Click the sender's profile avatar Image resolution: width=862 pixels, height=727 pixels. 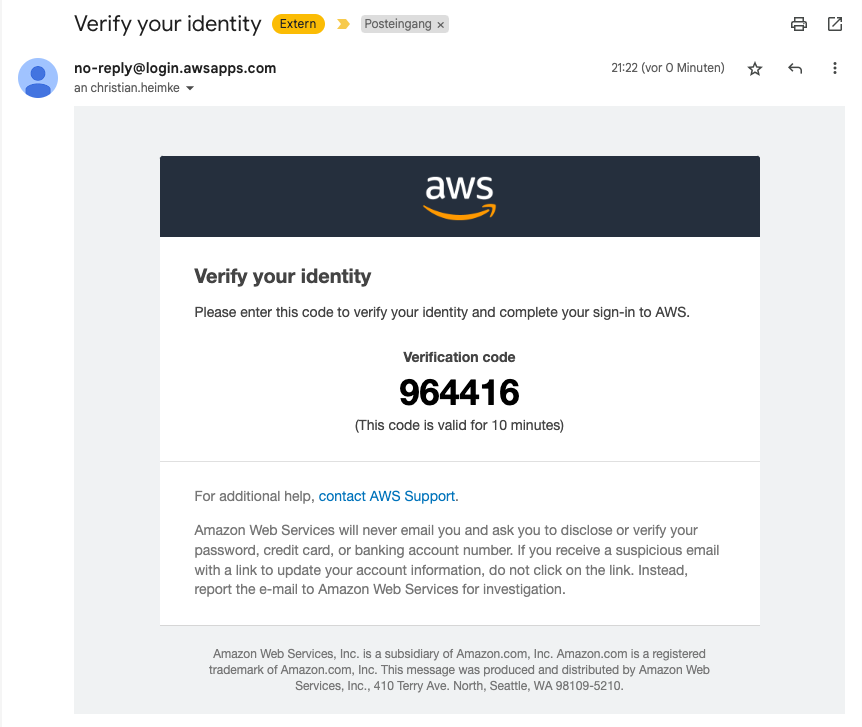pos(38,78)
